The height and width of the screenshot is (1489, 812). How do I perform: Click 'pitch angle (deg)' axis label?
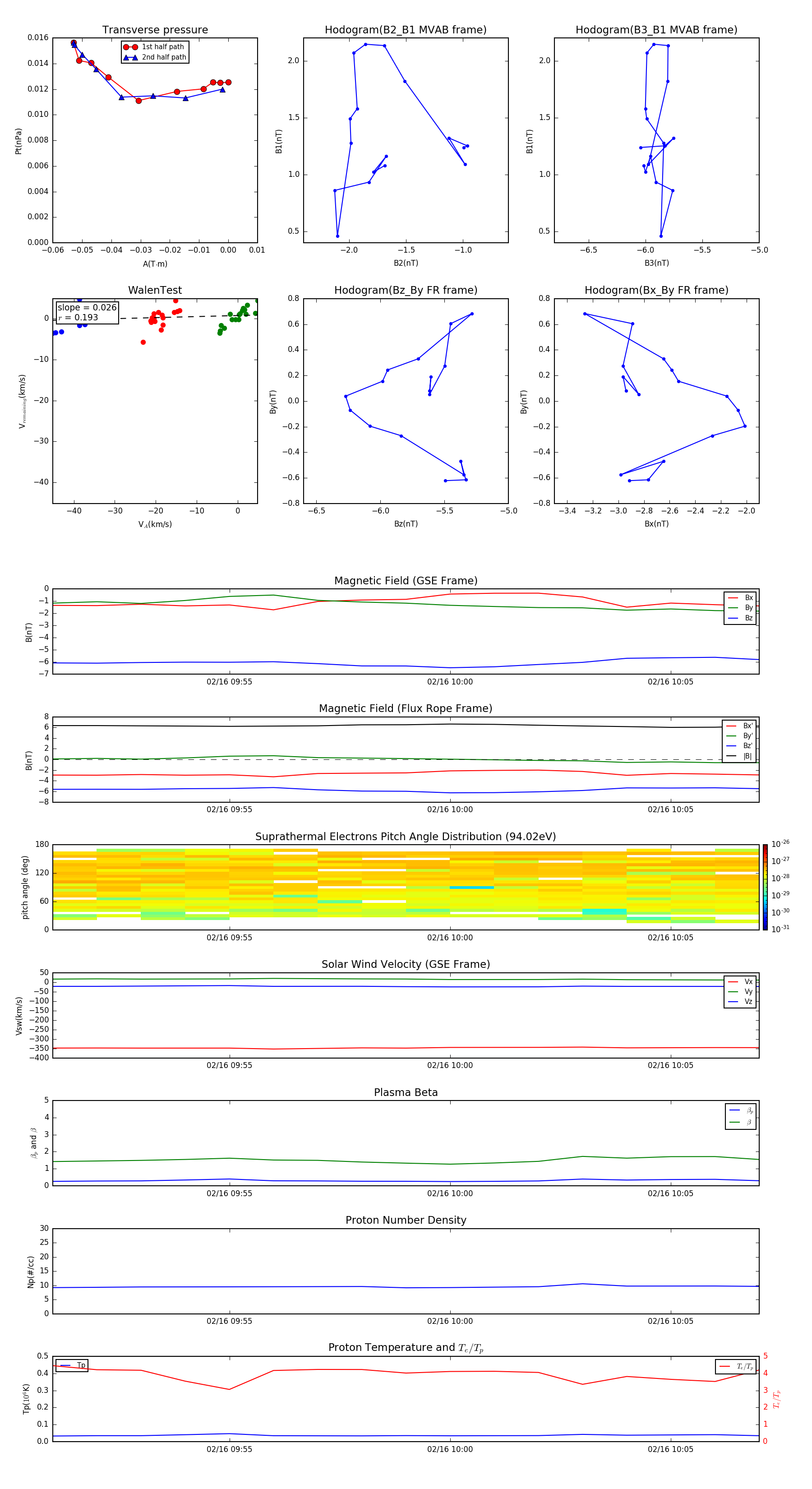[x=25, y=887]
